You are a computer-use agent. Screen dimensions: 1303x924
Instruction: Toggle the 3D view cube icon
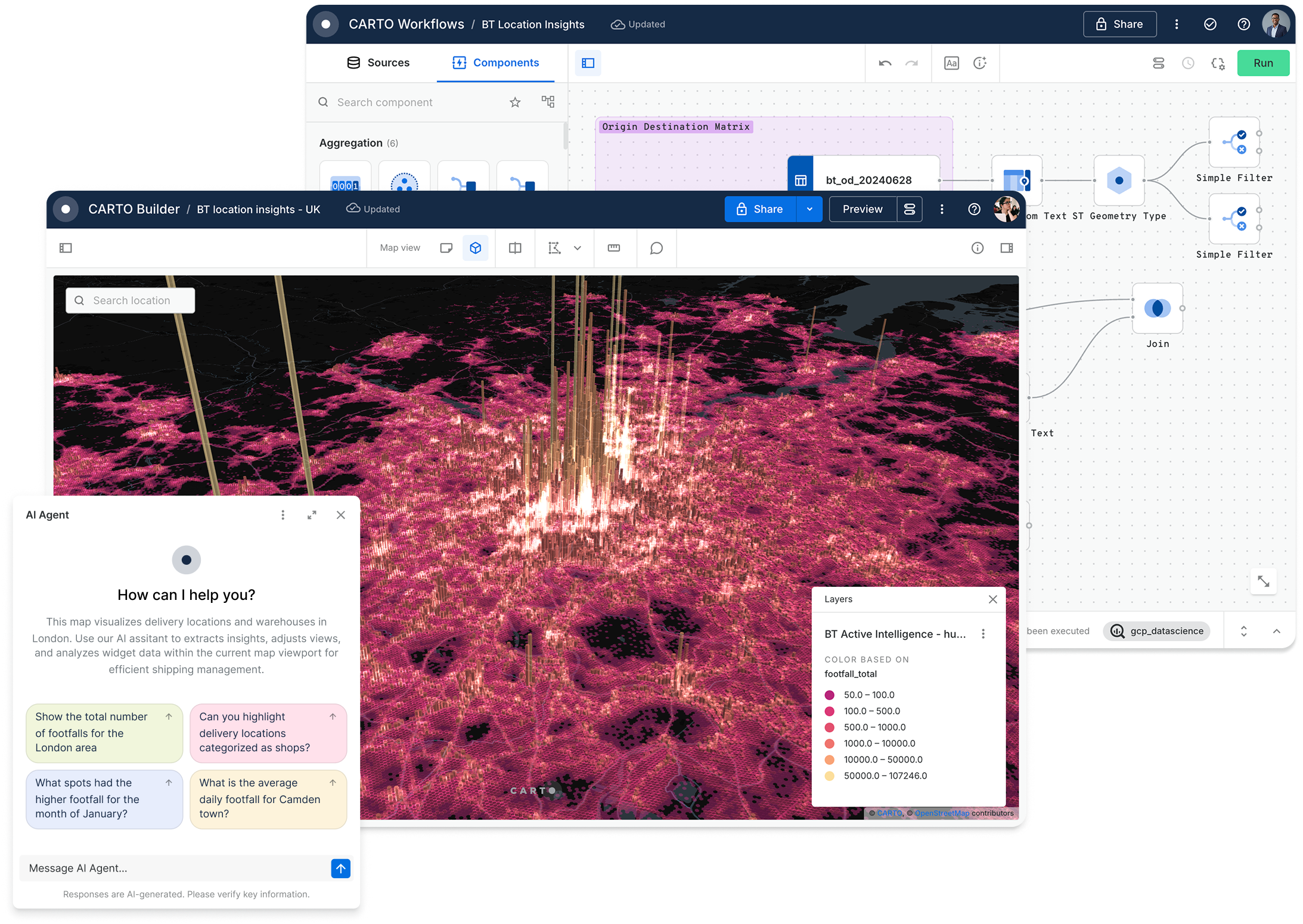pyautogui.click(x=475, y=248)
